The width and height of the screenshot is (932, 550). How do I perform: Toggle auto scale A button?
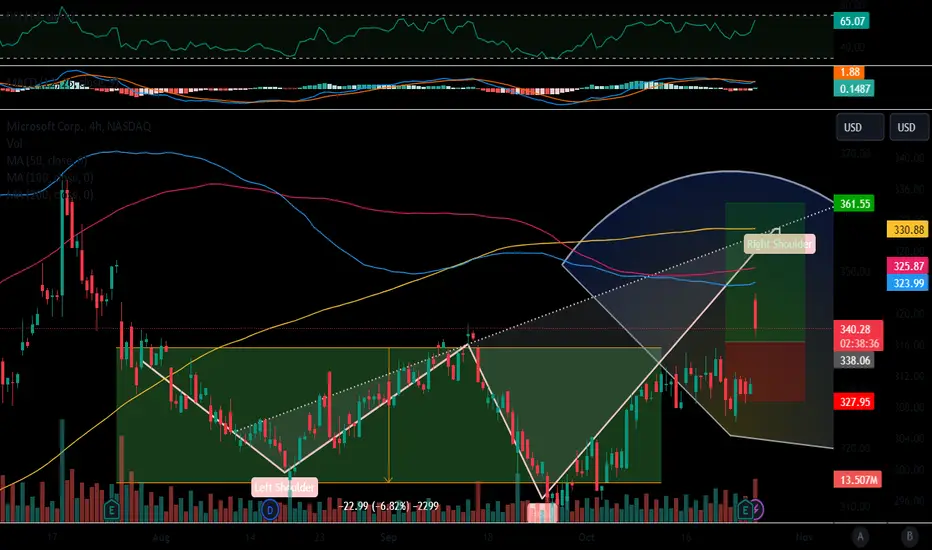pyautogui.click(x=860, y=536)
